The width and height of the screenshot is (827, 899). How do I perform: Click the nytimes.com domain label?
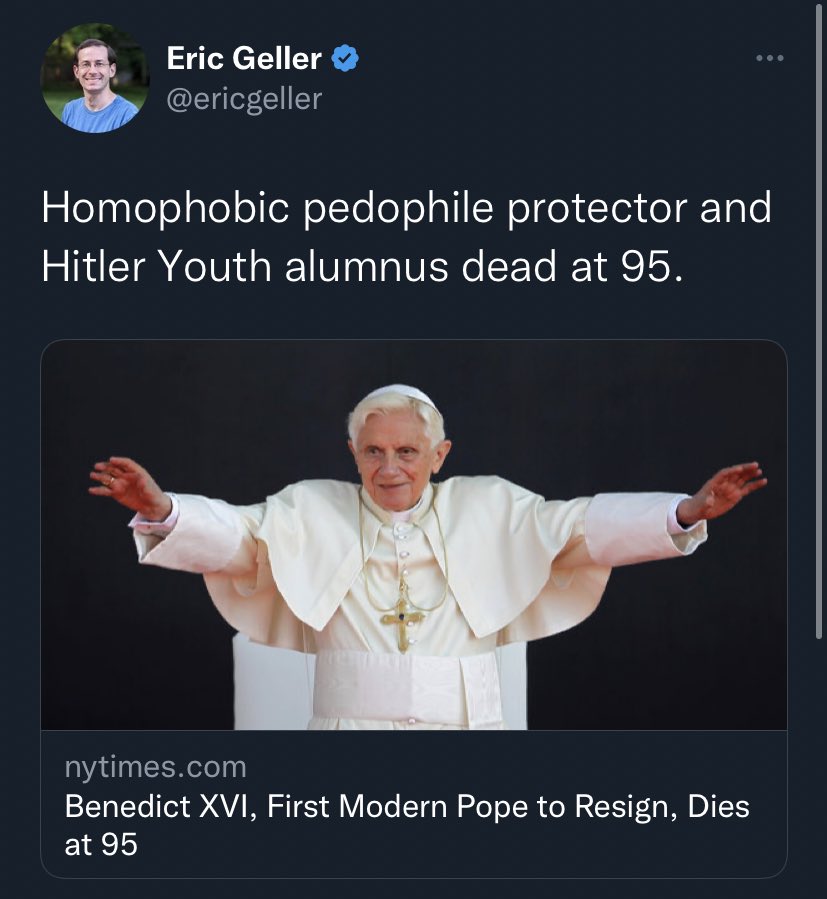tap(155, 767)
